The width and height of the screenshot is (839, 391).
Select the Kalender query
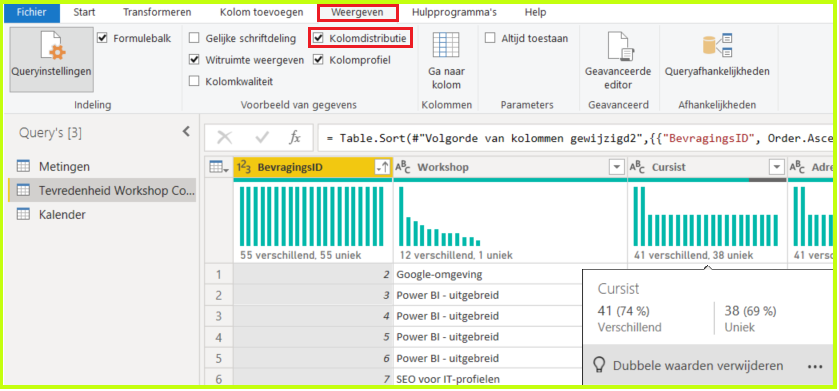pyautogui.click(x=62, y=214)
